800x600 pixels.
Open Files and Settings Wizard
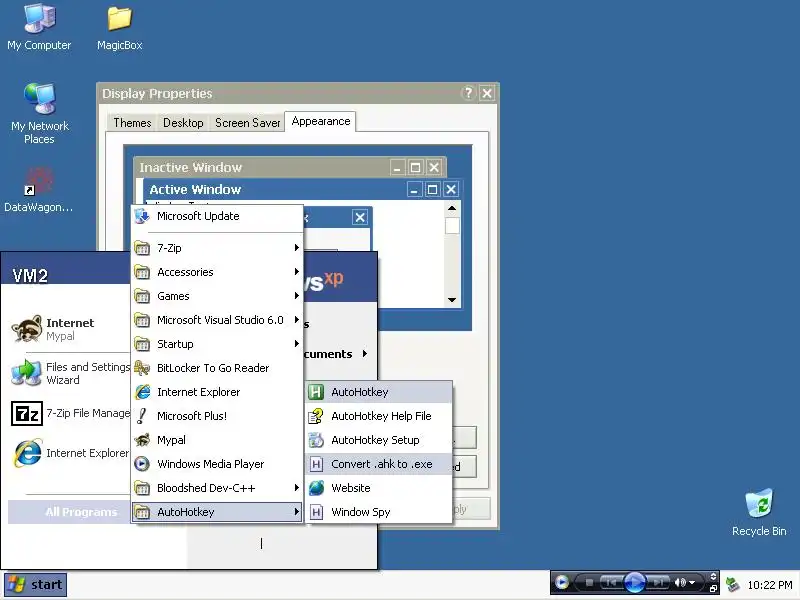tap(69, 373)
